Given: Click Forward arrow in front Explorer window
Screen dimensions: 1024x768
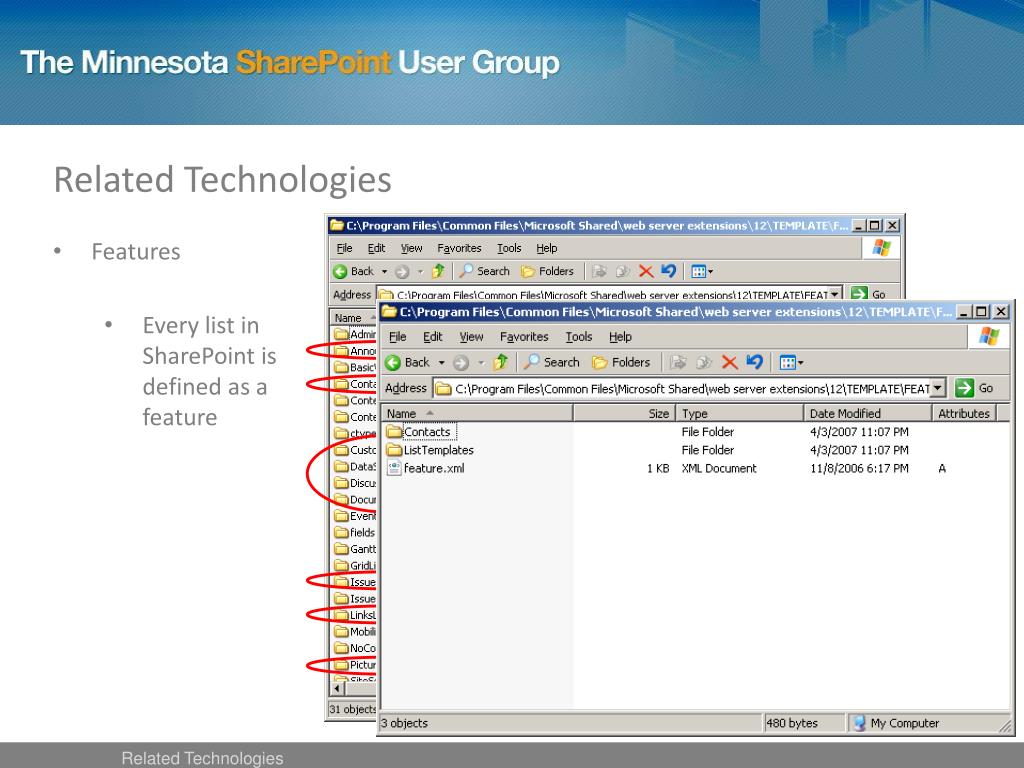Looking at the screenshot, I should pyautogui.click(x=461, y=362).
